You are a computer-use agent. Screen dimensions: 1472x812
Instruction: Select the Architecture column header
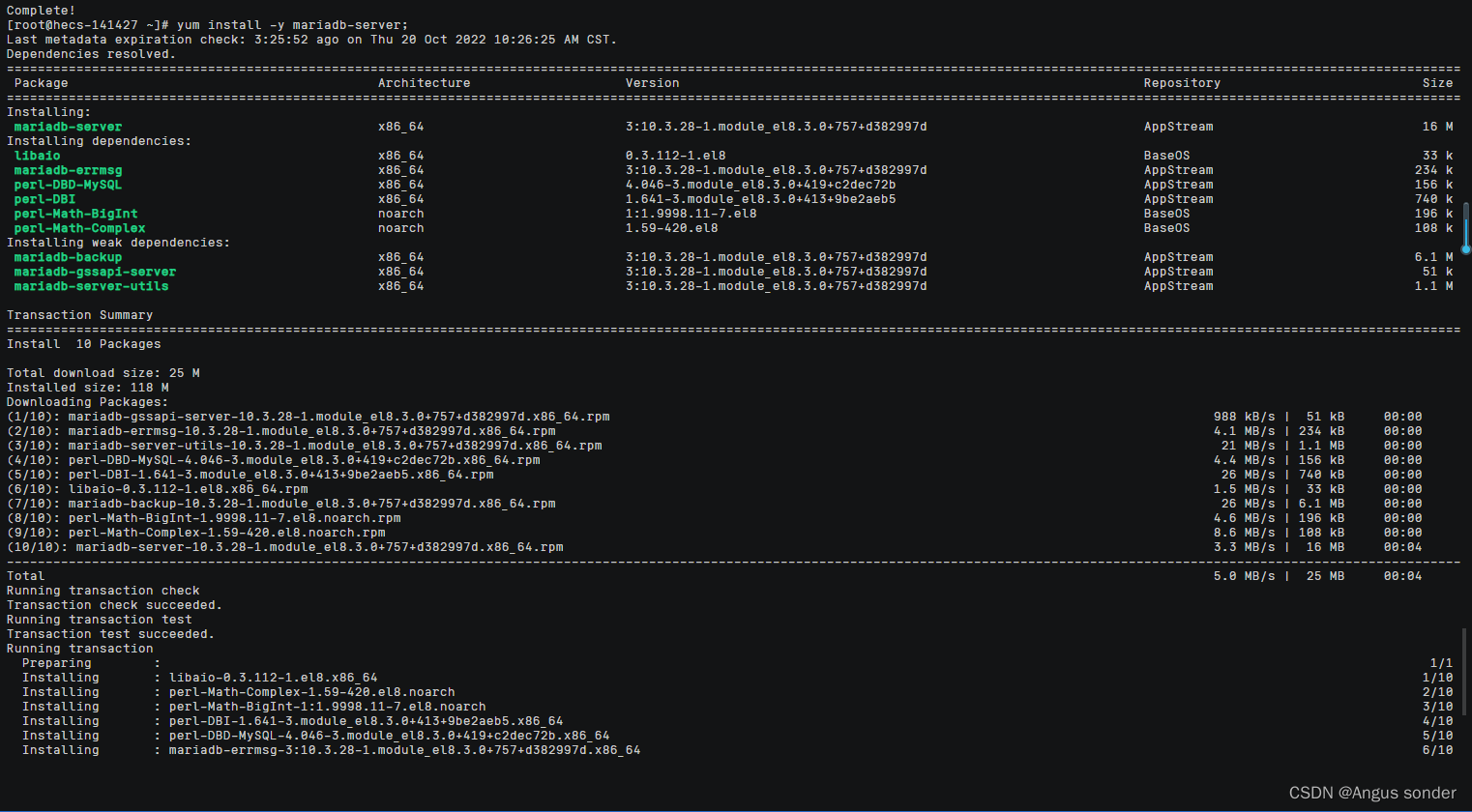(x=424, y=83)
